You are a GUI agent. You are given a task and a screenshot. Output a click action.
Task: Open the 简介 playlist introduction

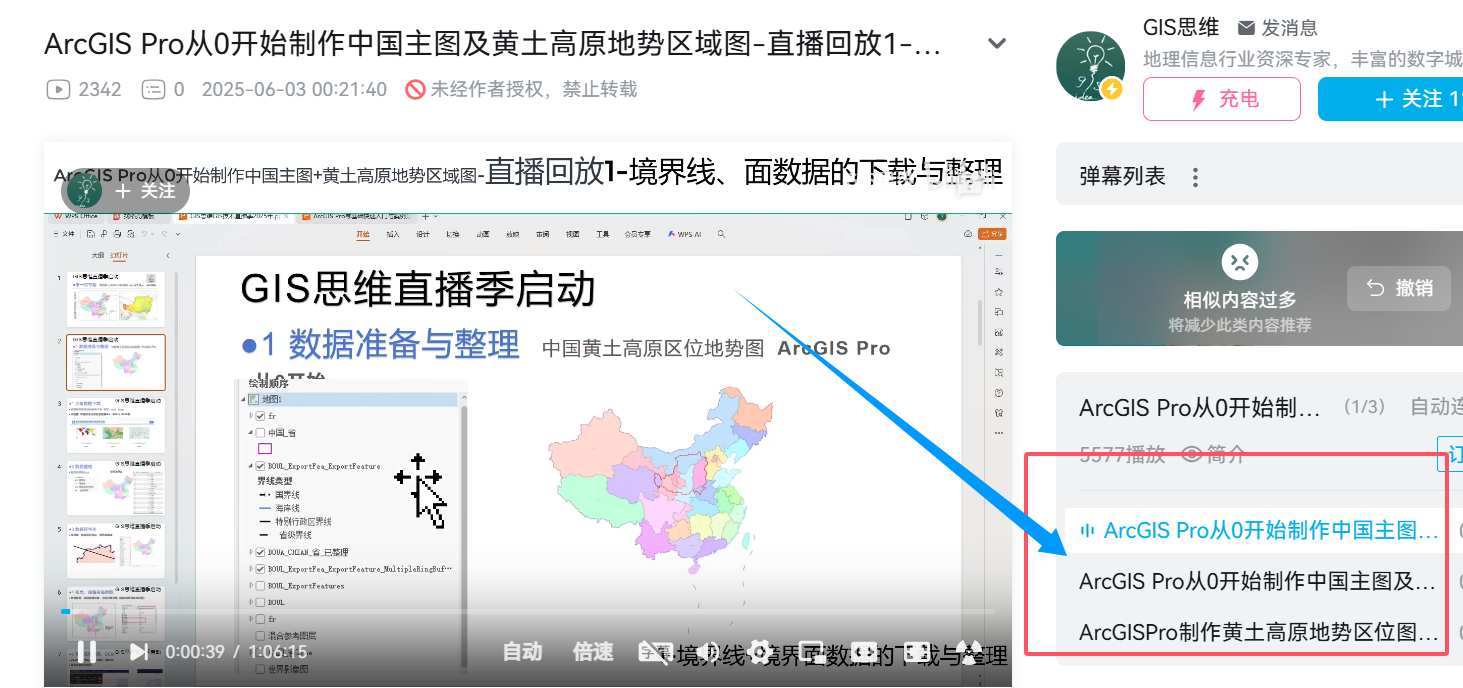(1213, 455)
